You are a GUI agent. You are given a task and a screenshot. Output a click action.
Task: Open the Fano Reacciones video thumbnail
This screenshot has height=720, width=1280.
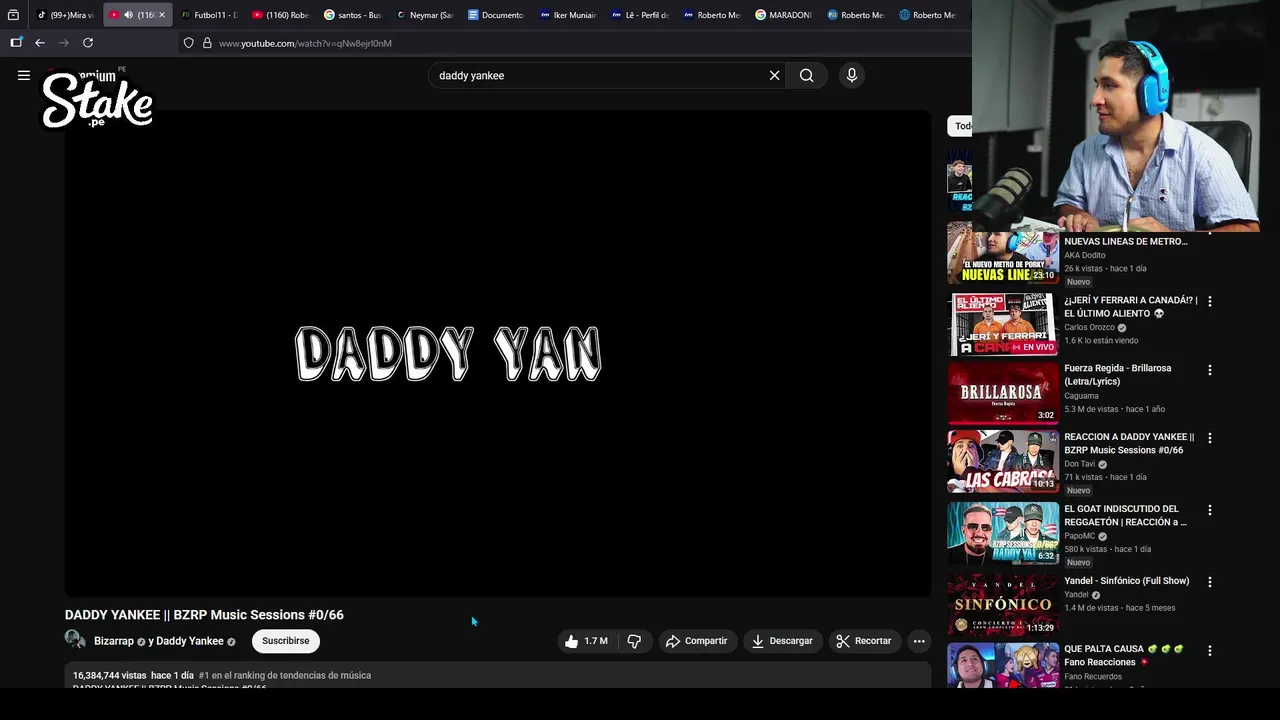[1003, 665]
